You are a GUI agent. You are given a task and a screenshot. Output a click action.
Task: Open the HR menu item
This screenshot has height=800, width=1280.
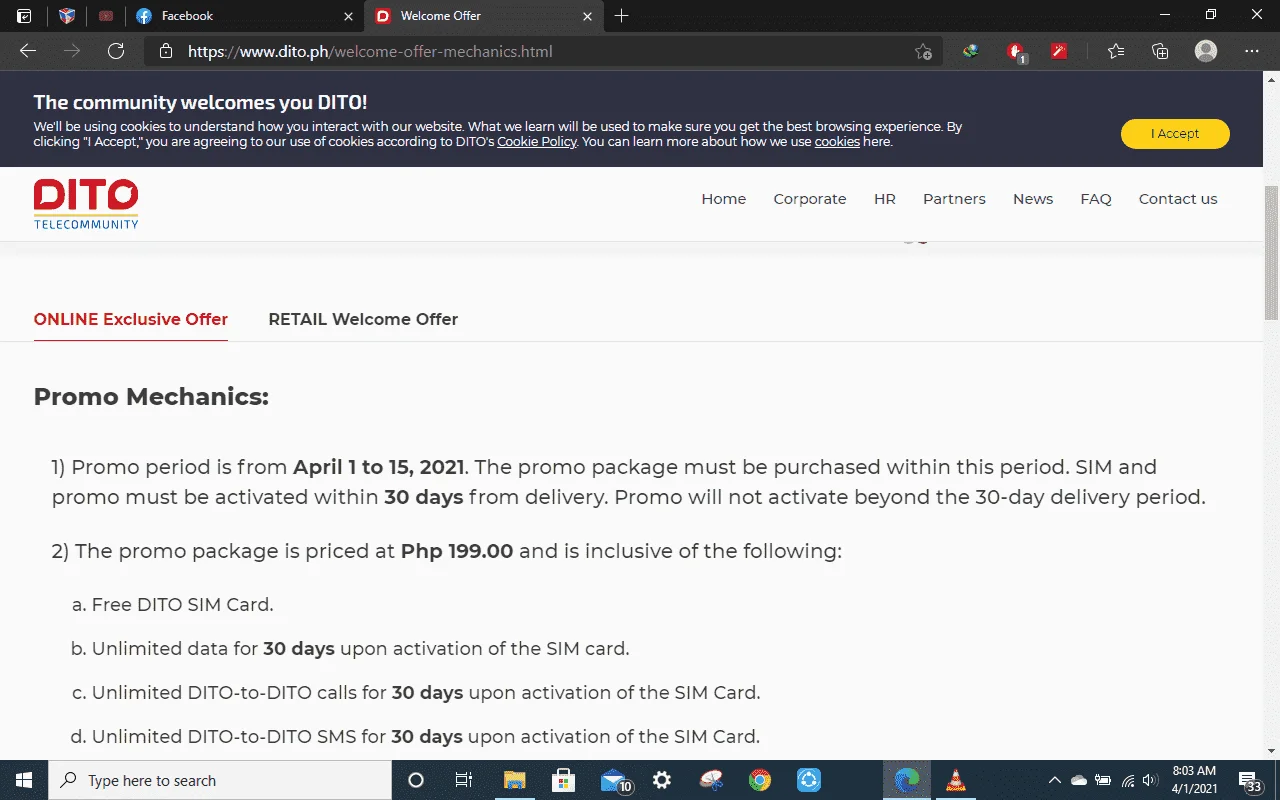point(885,199)
